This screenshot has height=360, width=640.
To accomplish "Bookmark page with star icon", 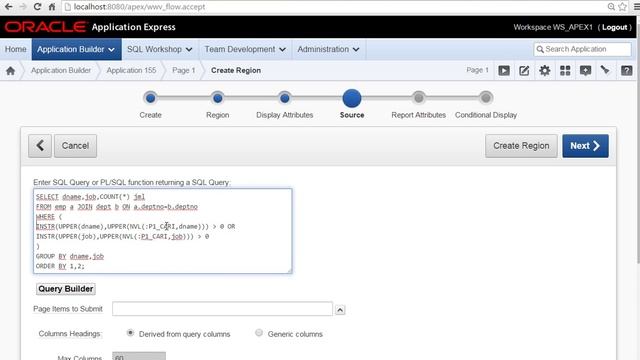I will coord(622,7).
